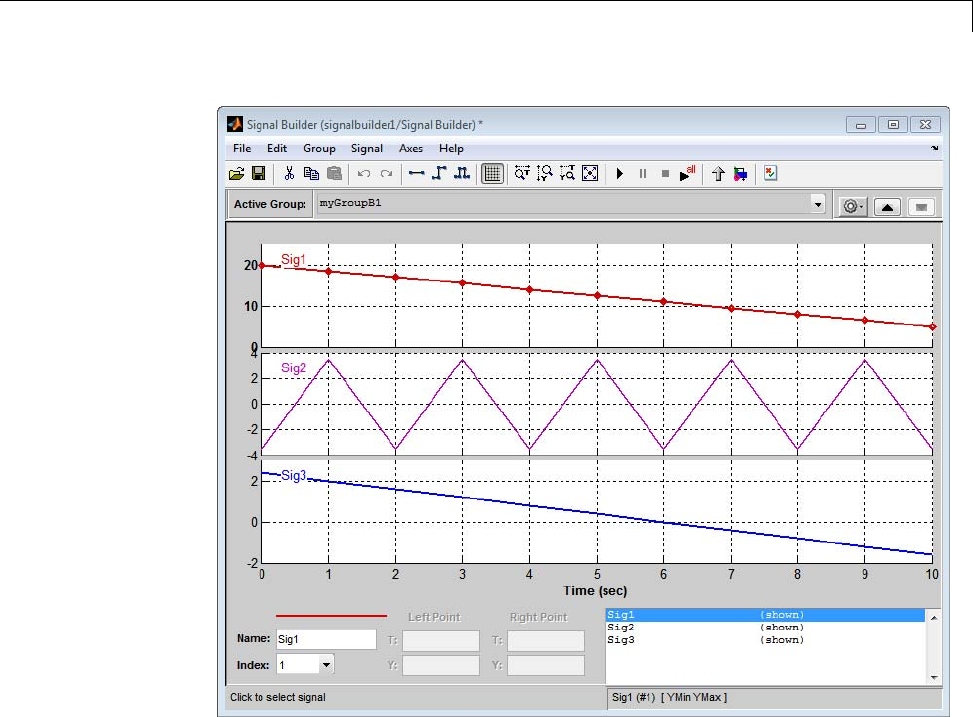Click the Zoom fit view icon
This screenshot has width=973, height=717.
[x=590, y=174]
